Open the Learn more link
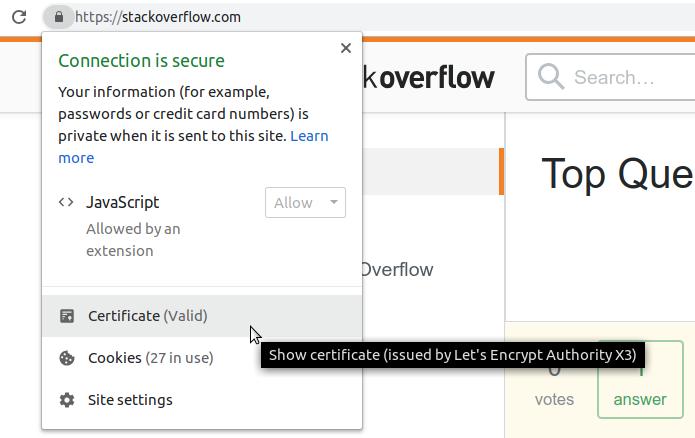The height and width of the screenshot is (438, 695). (x=193, y=147)
